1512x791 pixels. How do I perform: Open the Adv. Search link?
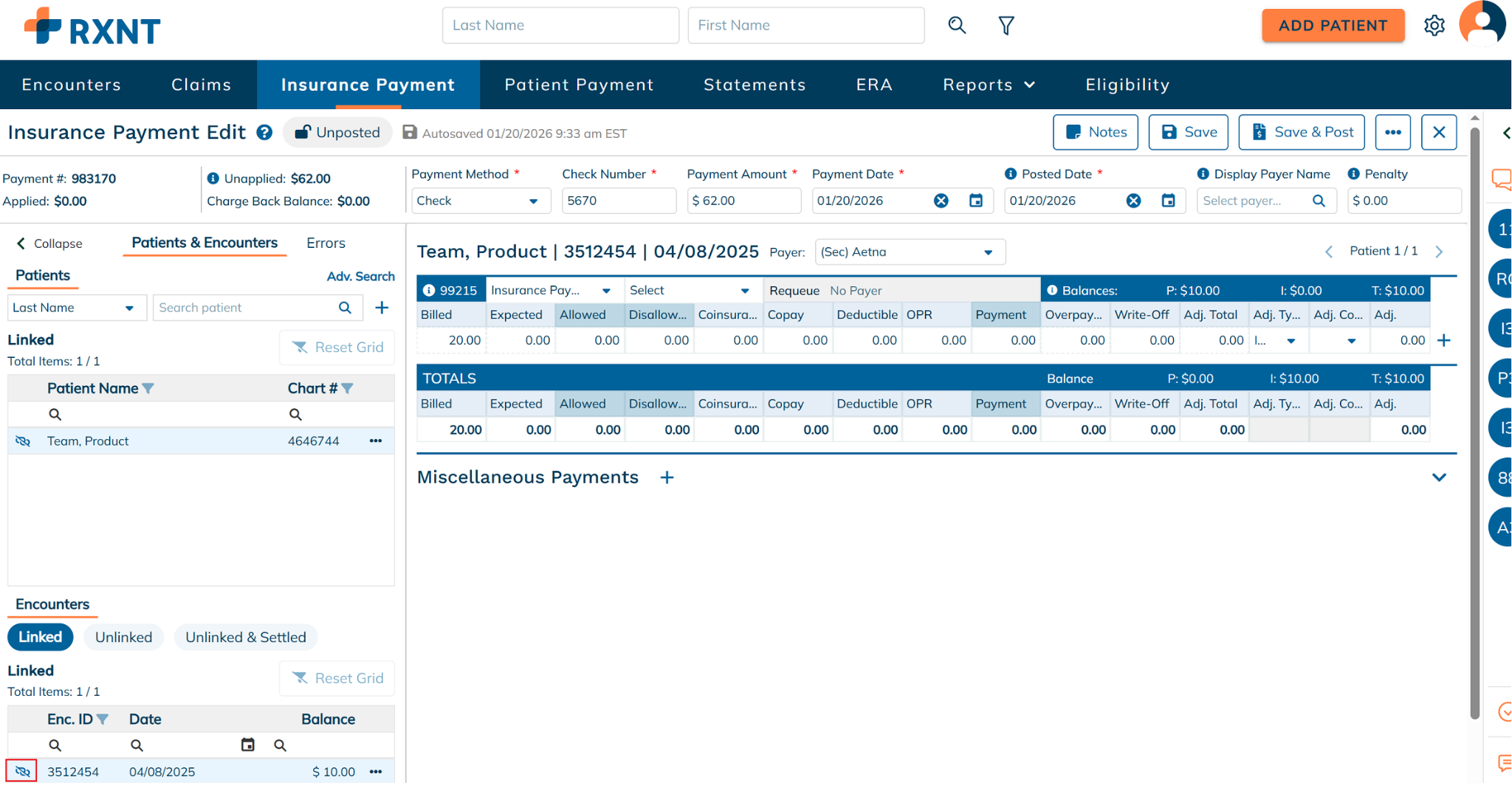(360, 277)
